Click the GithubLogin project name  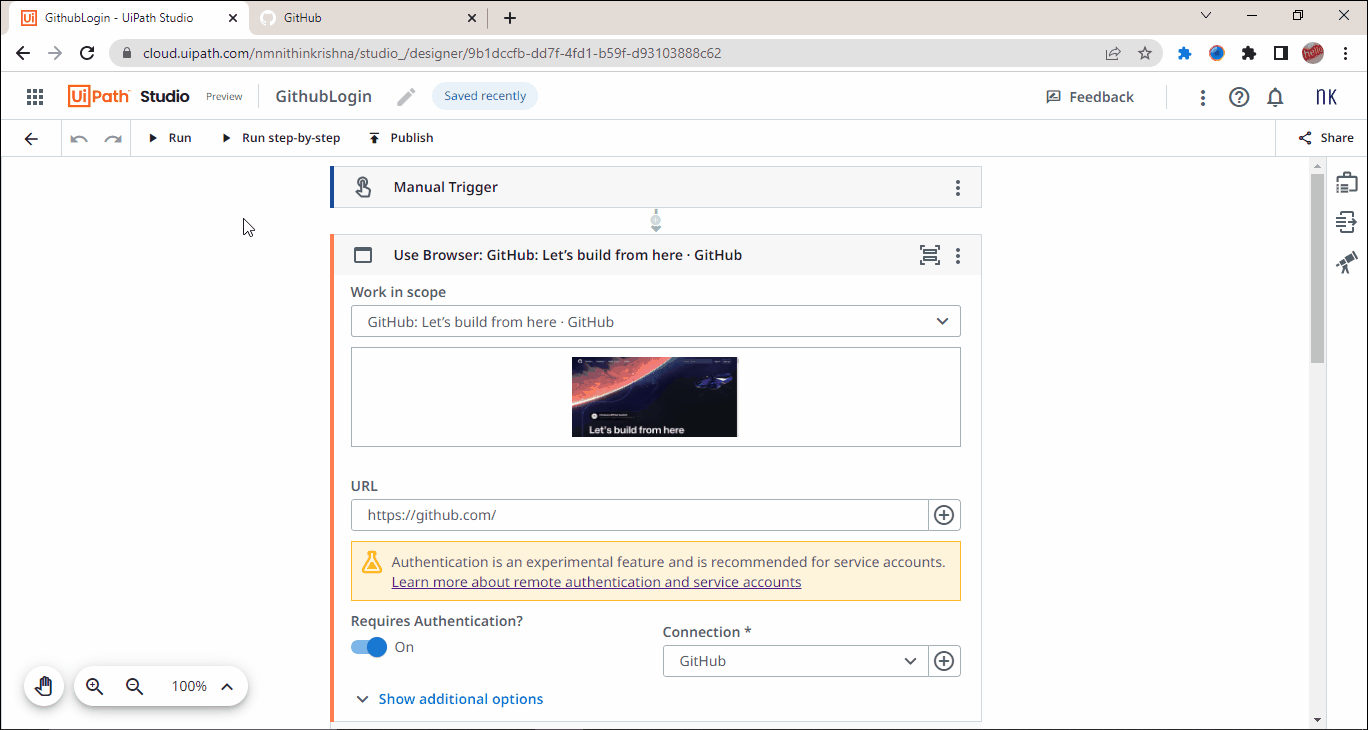(324, 97)
